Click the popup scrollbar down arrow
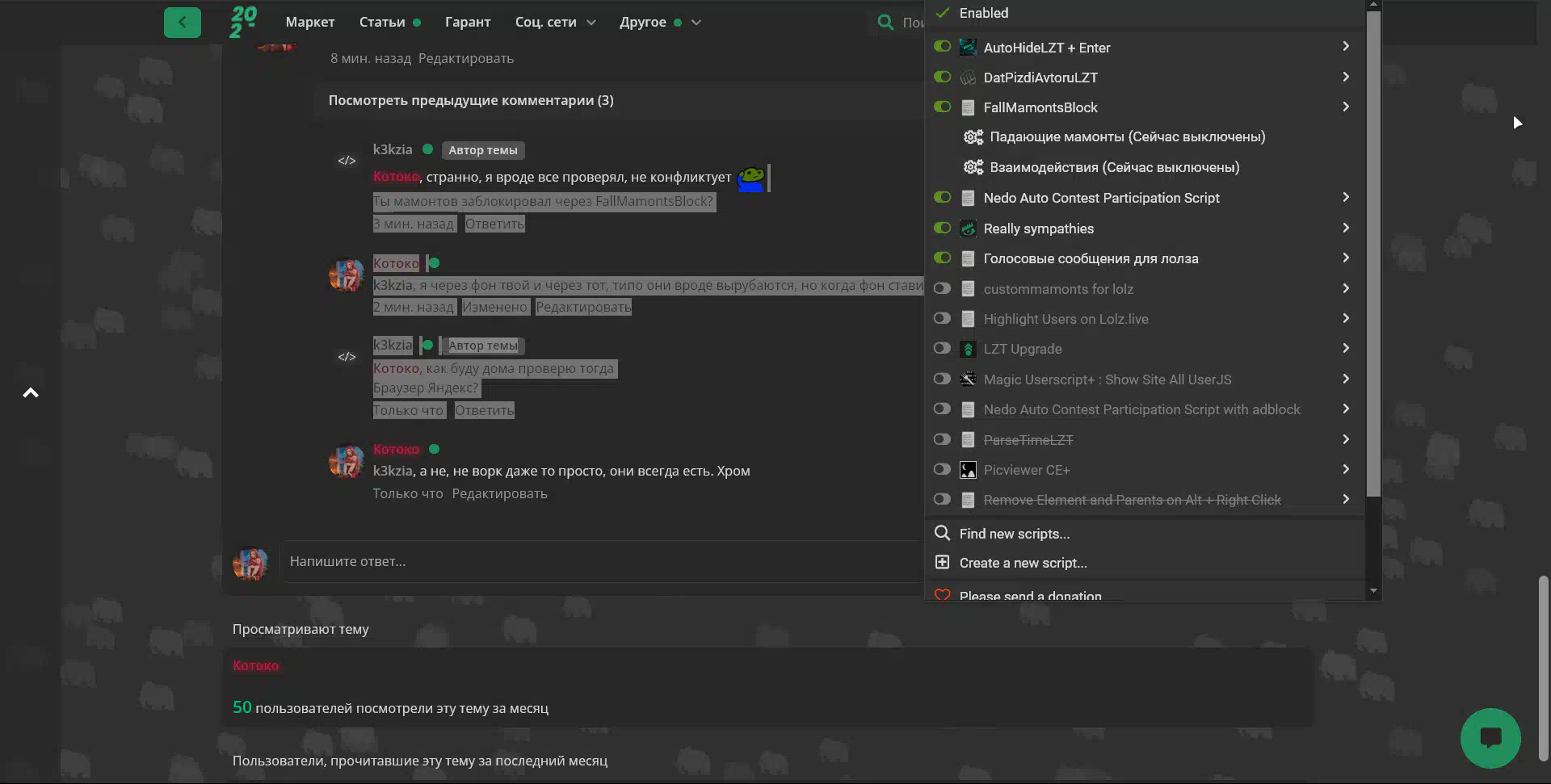 tap(1373, 591)
